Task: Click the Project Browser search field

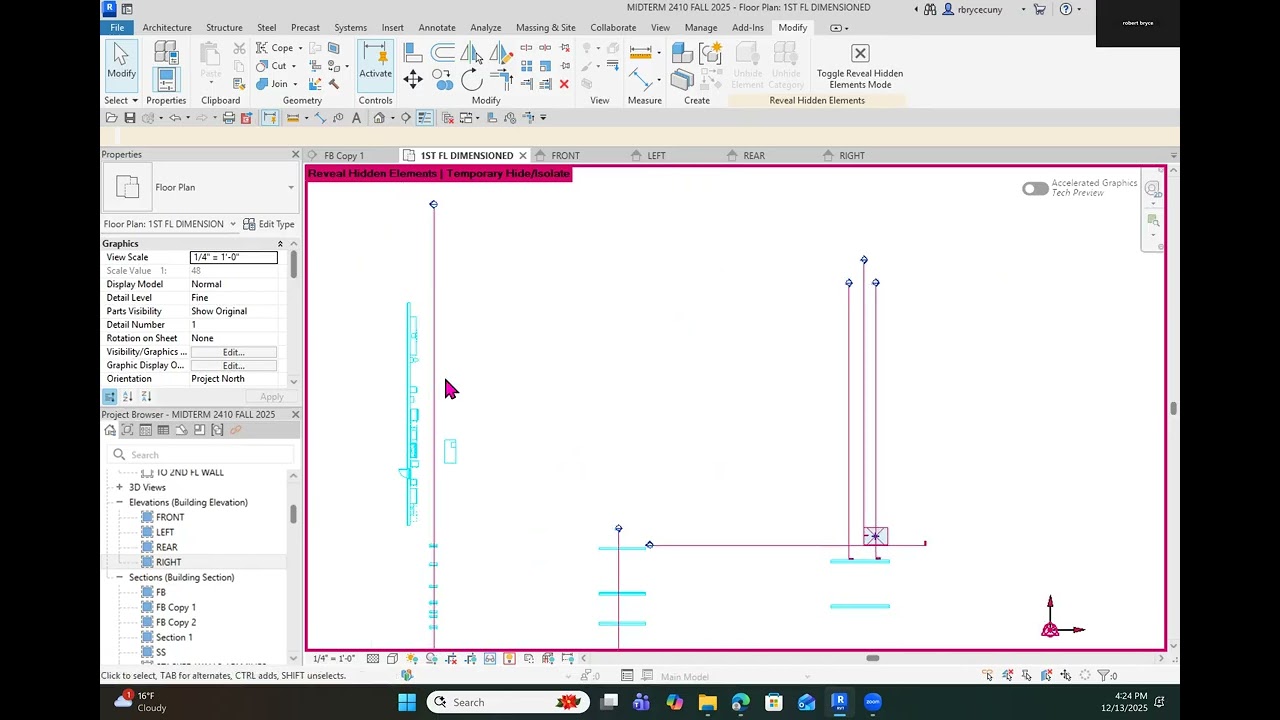Action: tap(200, 455)
